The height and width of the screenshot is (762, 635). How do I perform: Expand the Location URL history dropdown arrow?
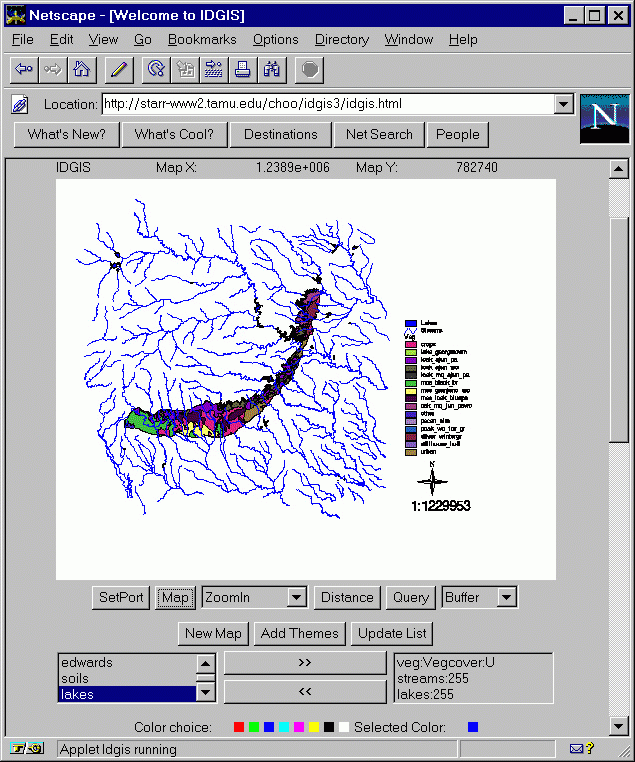tap(564, 104)
